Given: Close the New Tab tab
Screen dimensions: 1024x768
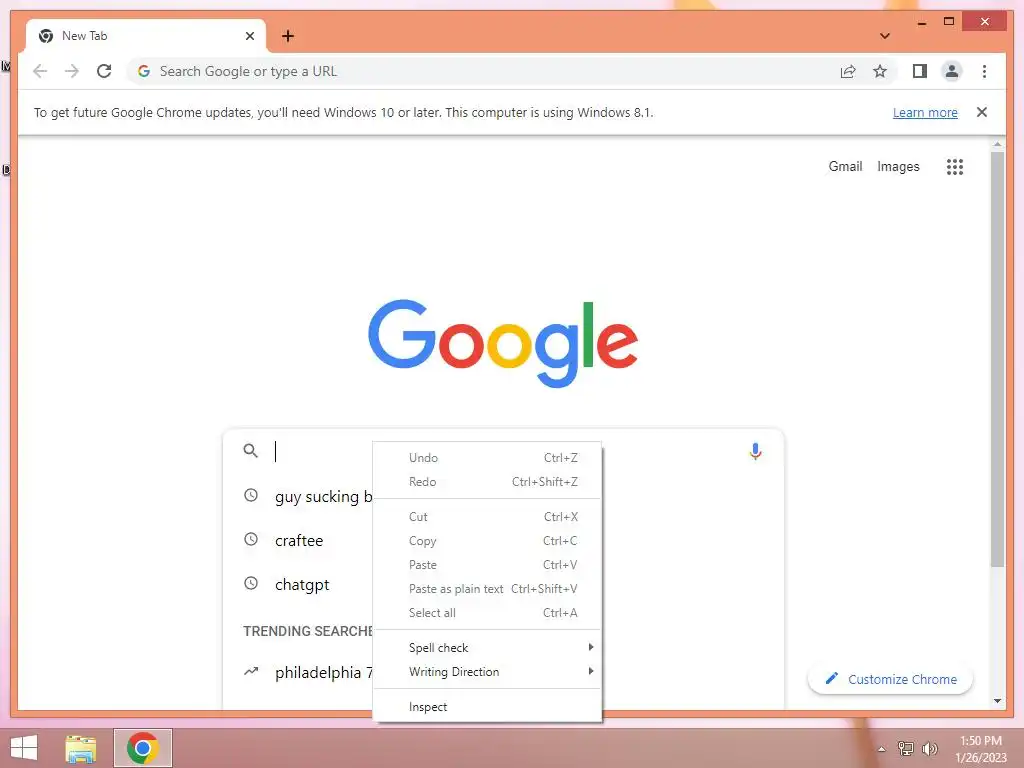Looking at the screenshot, I should (249, 36).
